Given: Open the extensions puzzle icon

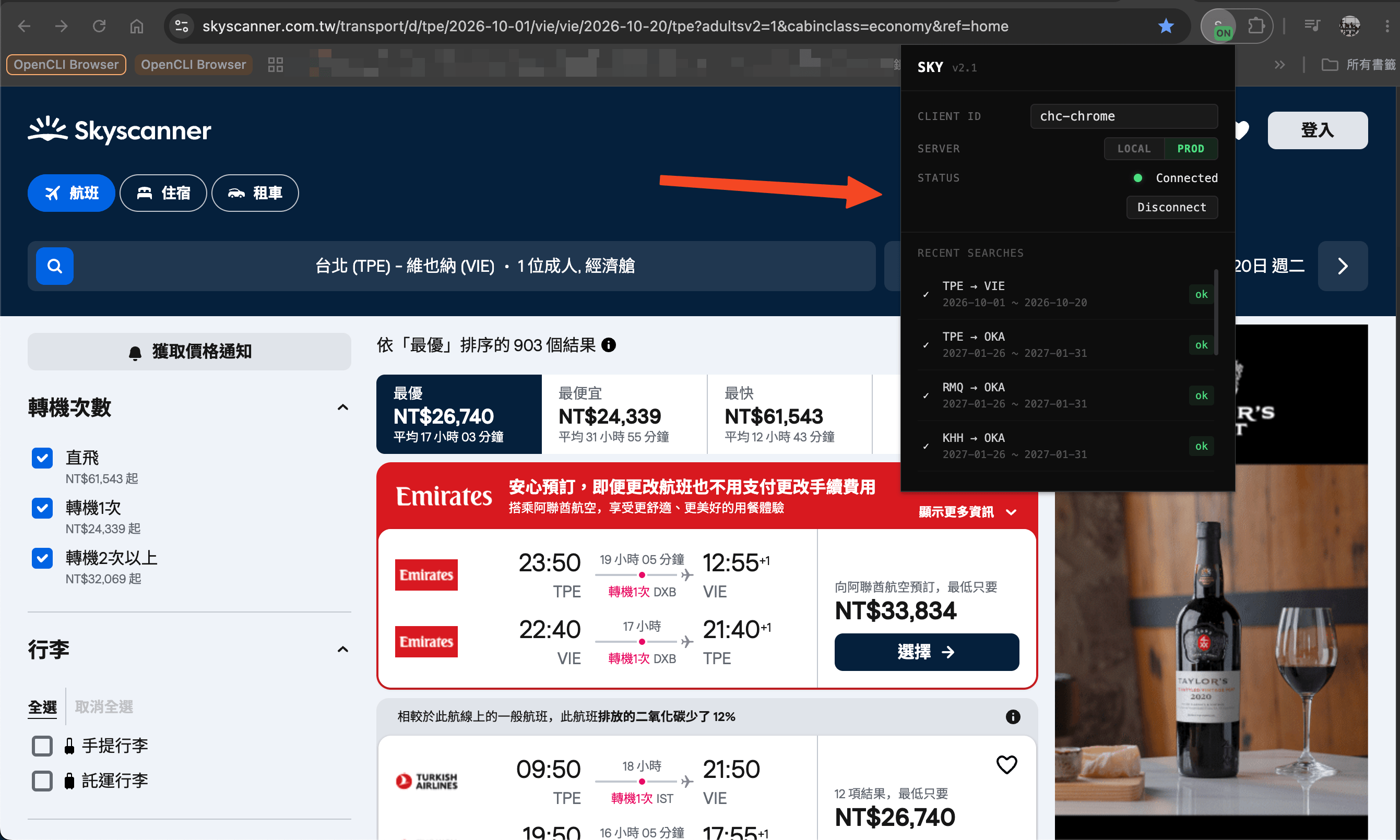Looking at the screenshot, I should 1255,26.
